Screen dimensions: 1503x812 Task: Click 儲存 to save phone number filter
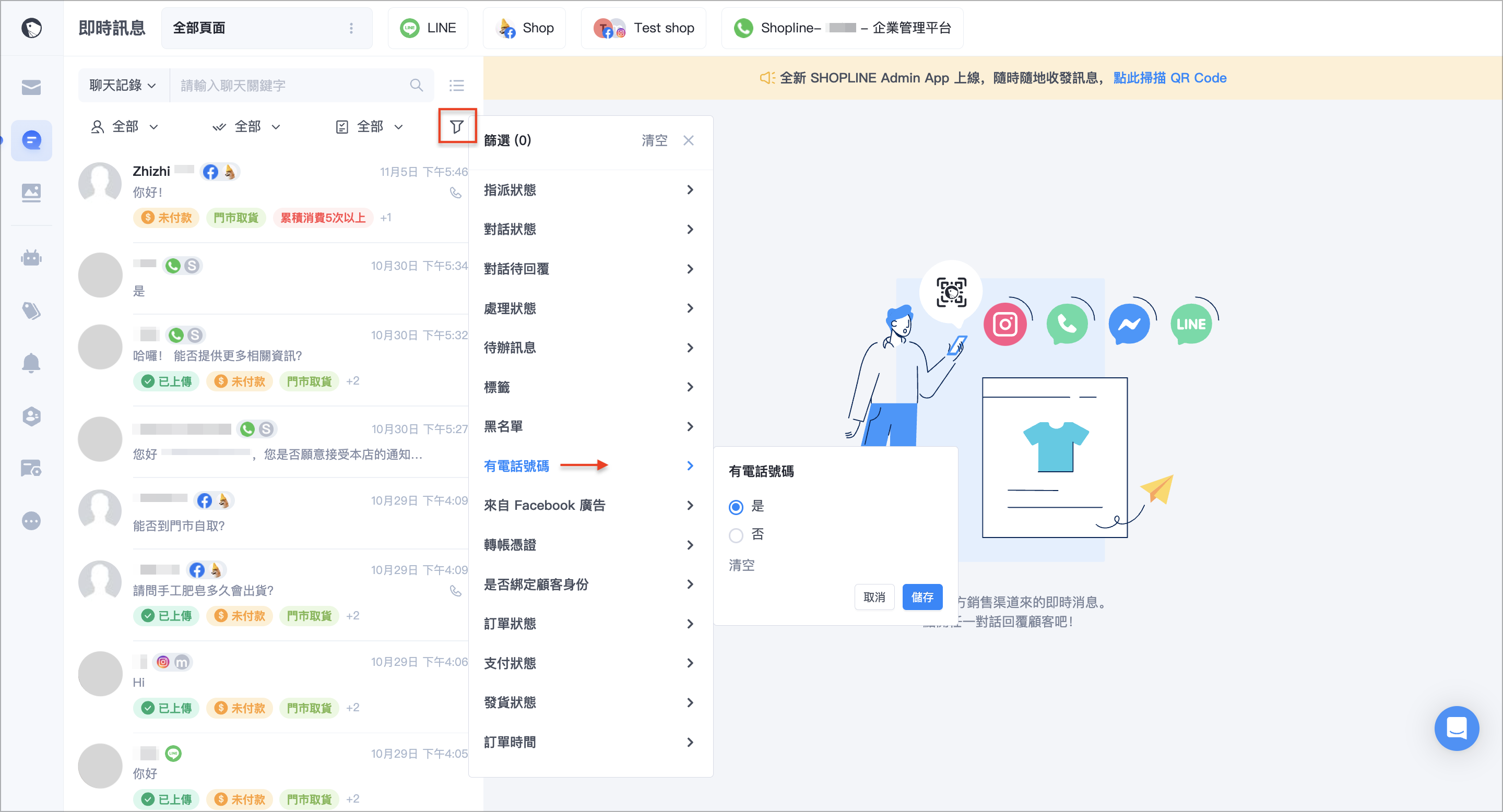point(922,597)
